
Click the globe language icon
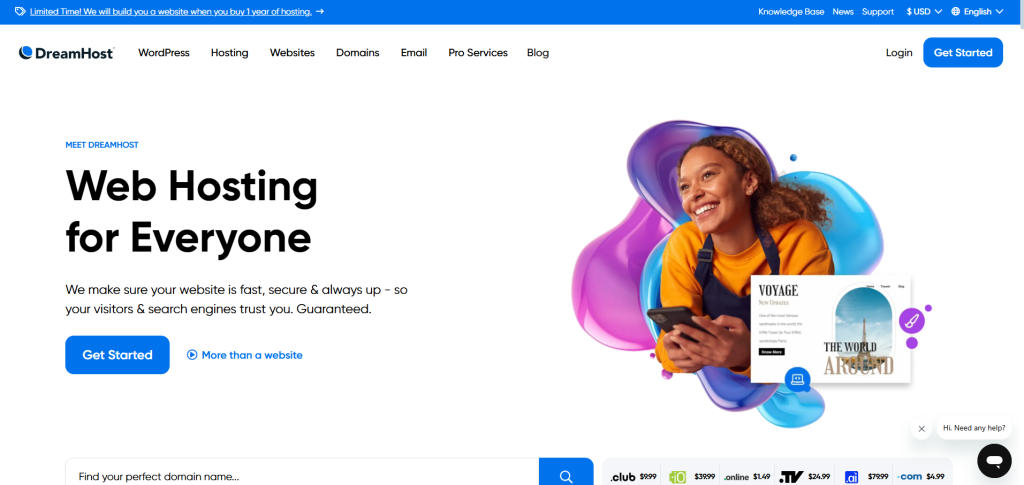coord(956,12)
